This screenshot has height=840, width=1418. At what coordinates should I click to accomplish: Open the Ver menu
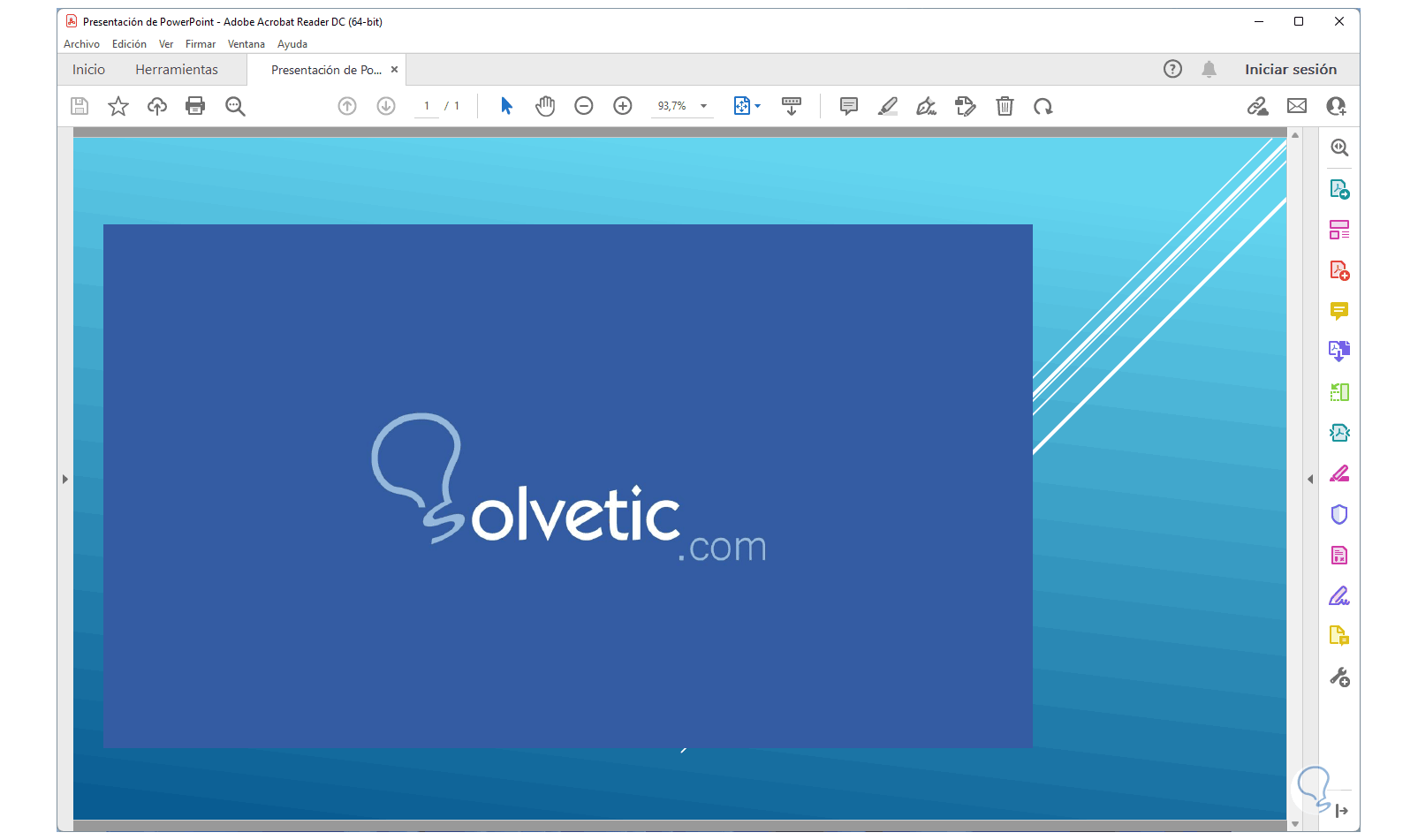click(166, 44)
